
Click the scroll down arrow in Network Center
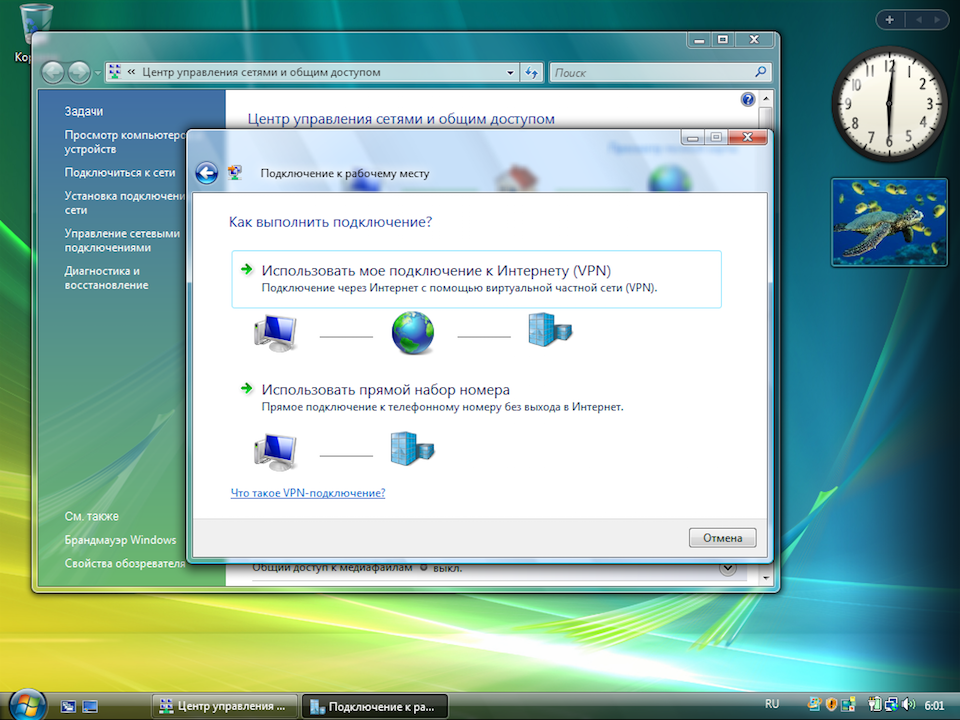click(x=765, y=577)
